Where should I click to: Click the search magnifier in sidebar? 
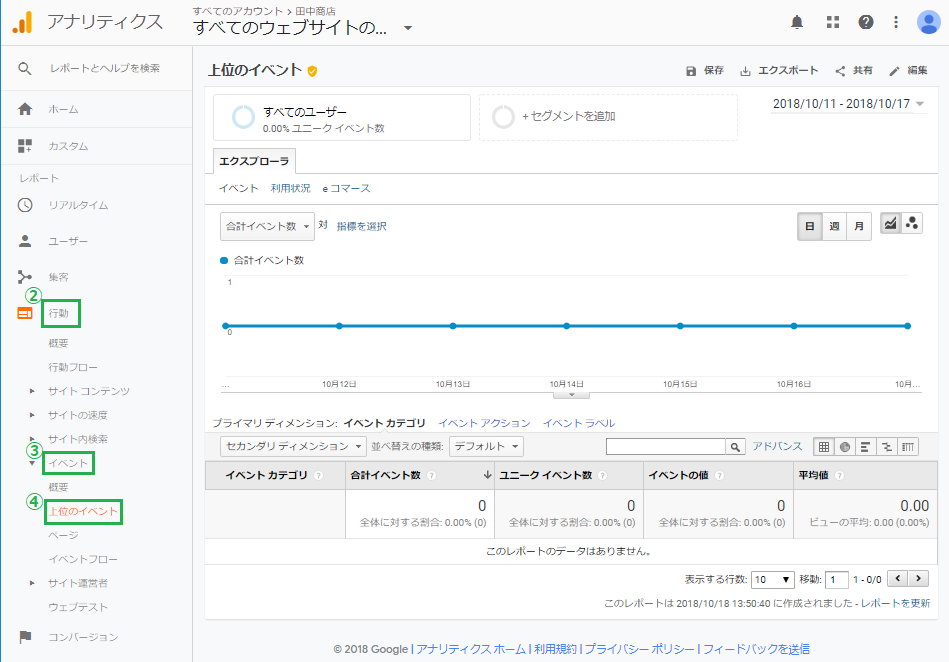click(x=25, y=68)
